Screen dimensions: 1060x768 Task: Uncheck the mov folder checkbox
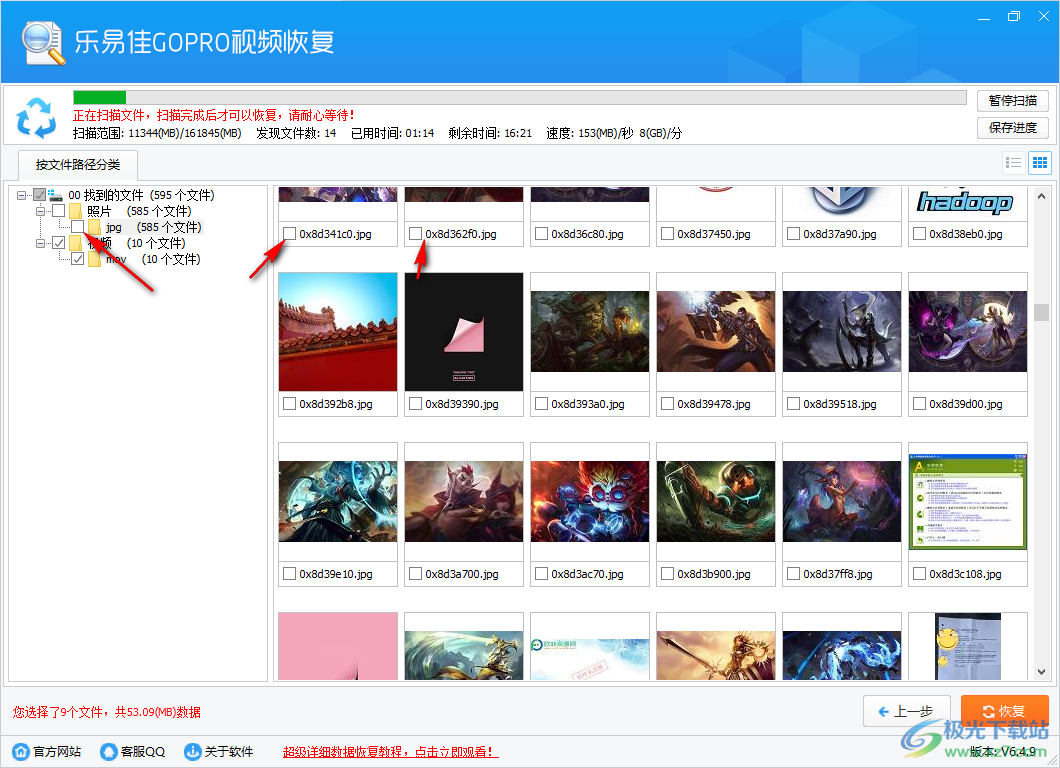point(78,259)
